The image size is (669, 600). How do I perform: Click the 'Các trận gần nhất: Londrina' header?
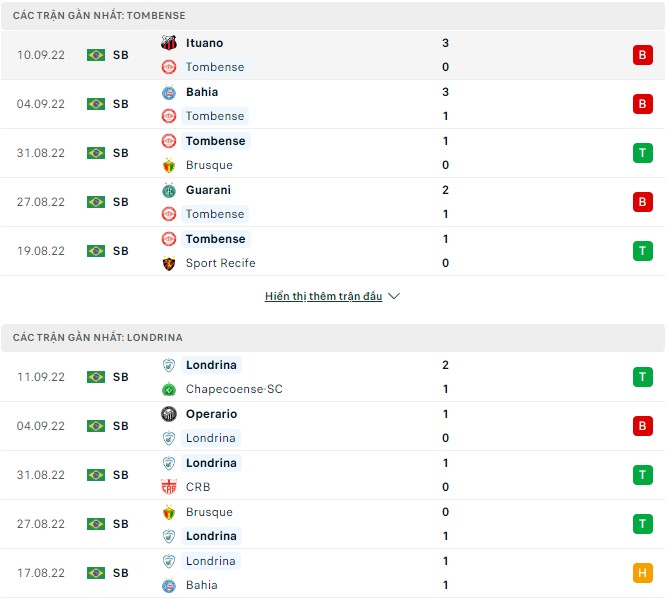point(98,338)
